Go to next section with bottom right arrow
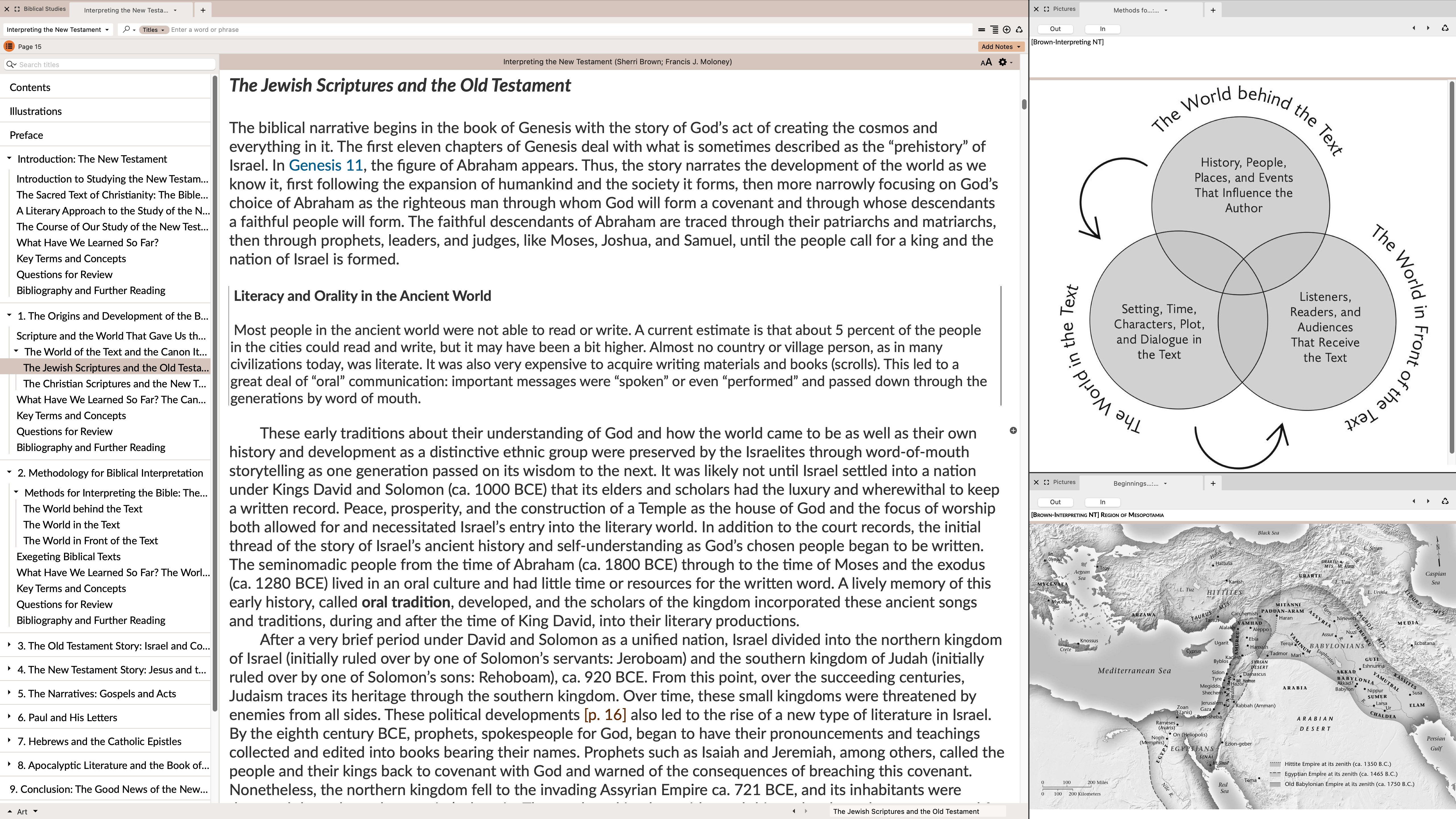The image size is (1456, 819). click(806, 811)
